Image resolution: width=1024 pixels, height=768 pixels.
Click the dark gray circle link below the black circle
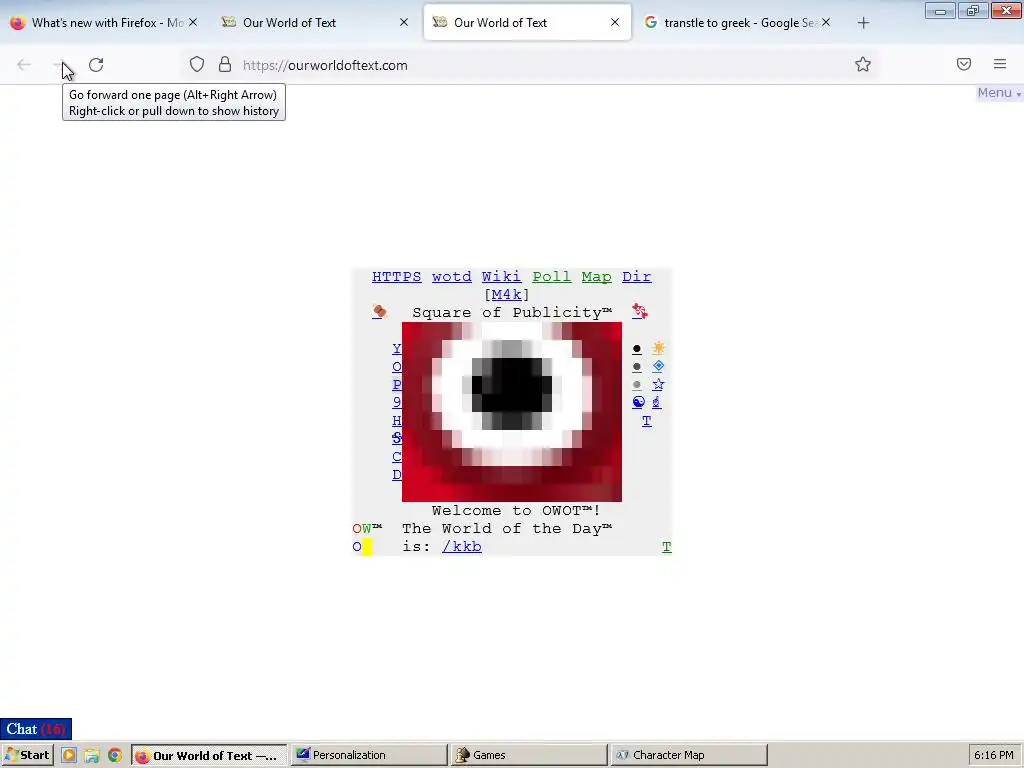[637, 367]
